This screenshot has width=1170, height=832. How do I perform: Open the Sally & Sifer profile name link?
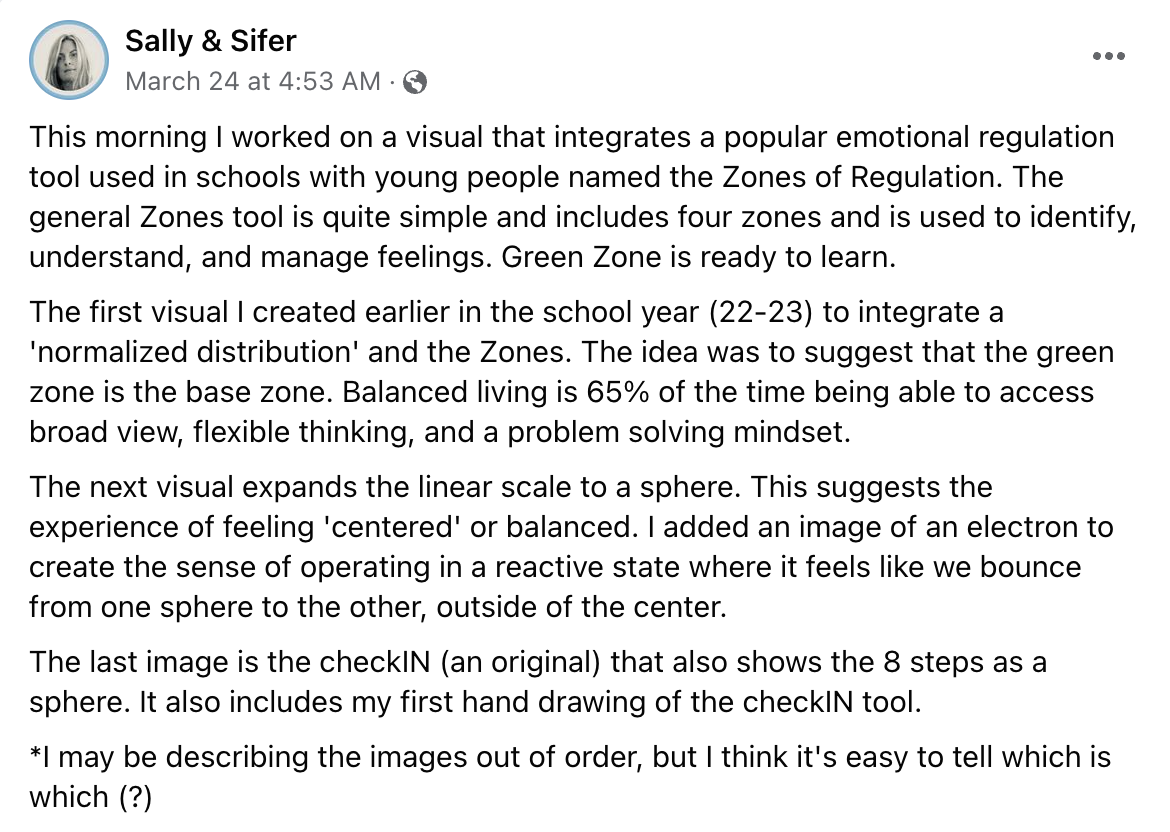tap(210, 42)
